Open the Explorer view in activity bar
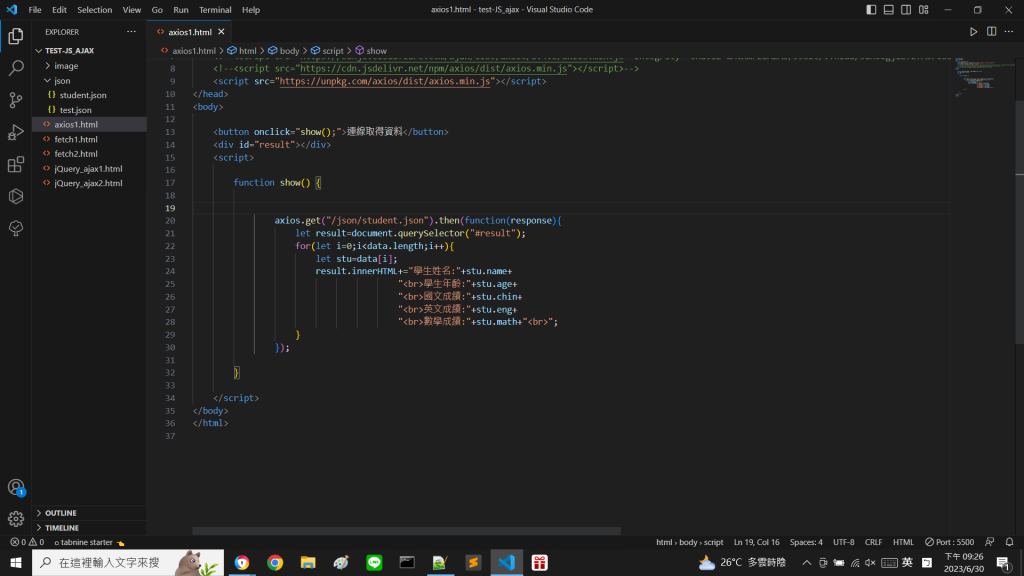 [x=16, y=36]
